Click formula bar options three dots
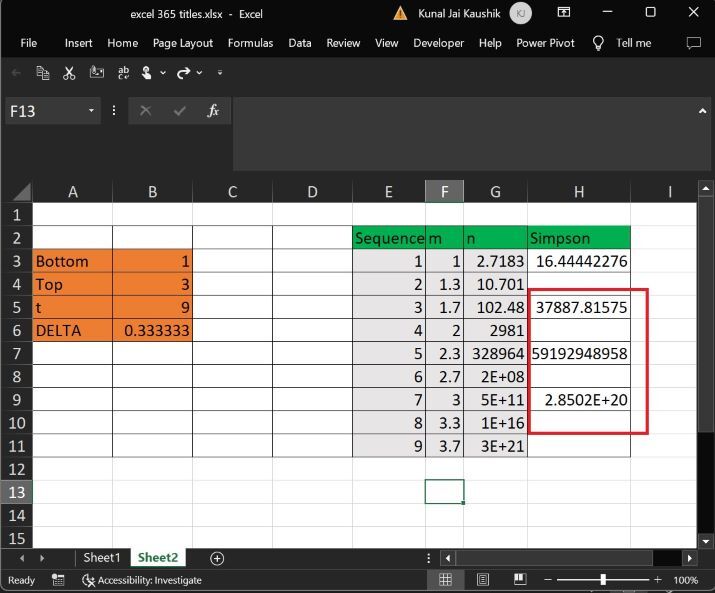The image size is (715, 593). point(114,110)
